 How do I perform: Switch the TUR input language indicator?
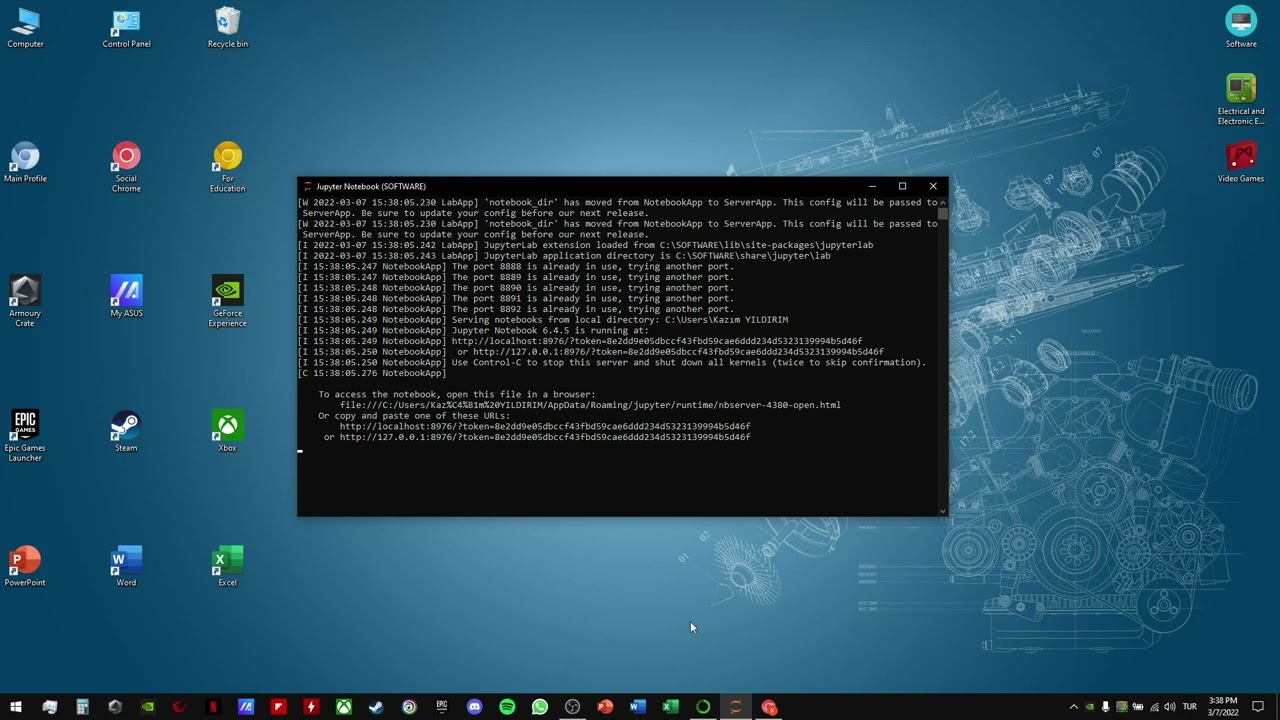(x=1190, y=707)
